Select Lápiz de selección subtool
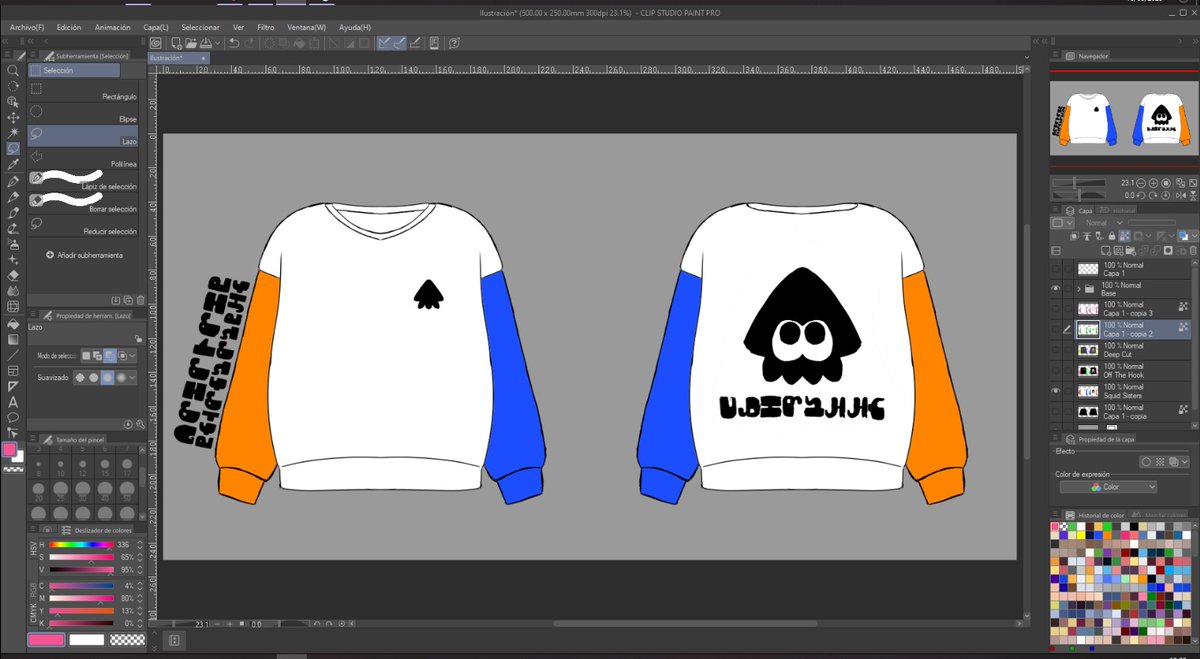This screenshot has height=659, width=1200. 83,181
